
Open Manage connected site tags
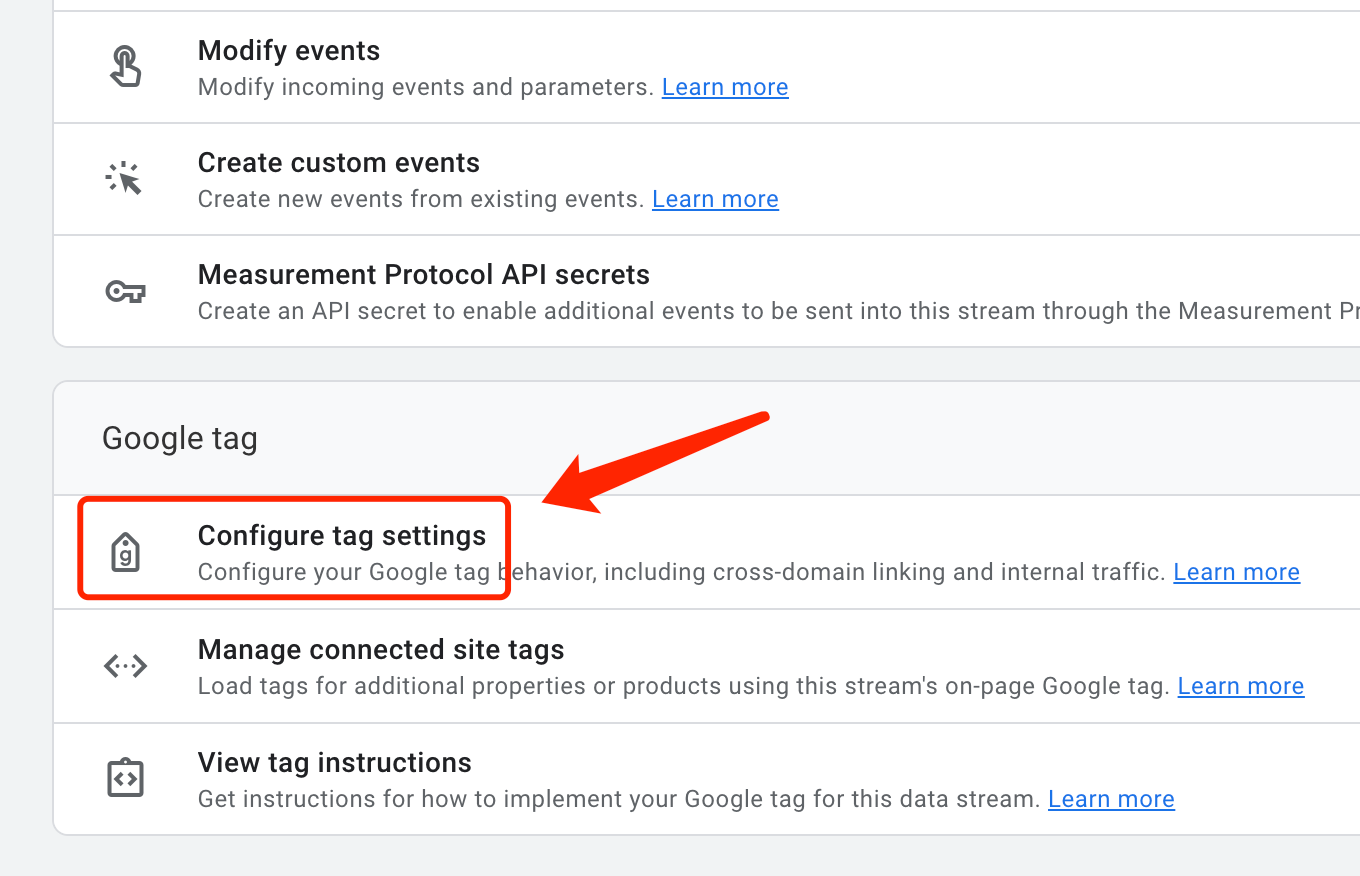381,650
